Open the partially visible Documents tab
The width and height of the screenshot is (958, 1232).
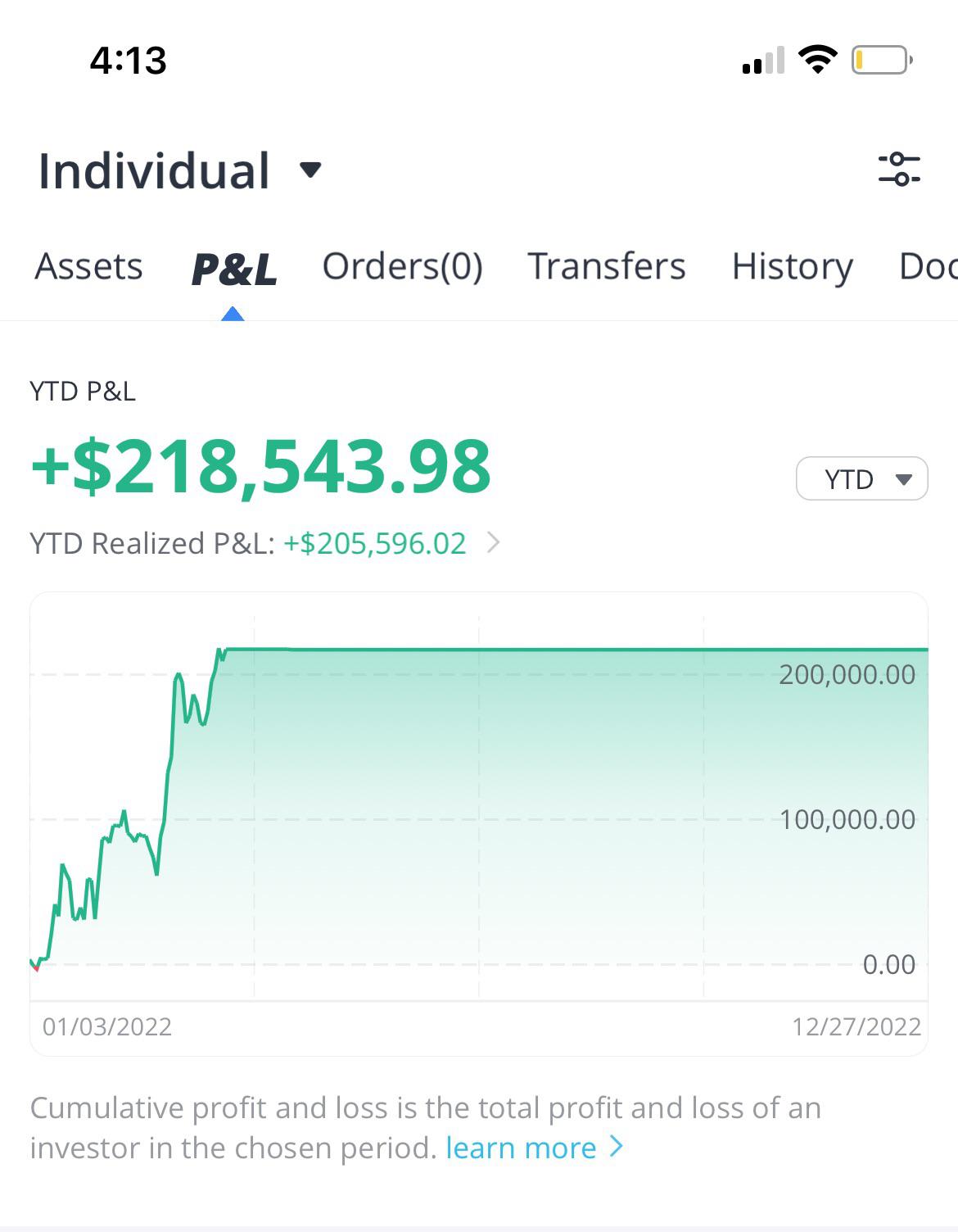929,267
